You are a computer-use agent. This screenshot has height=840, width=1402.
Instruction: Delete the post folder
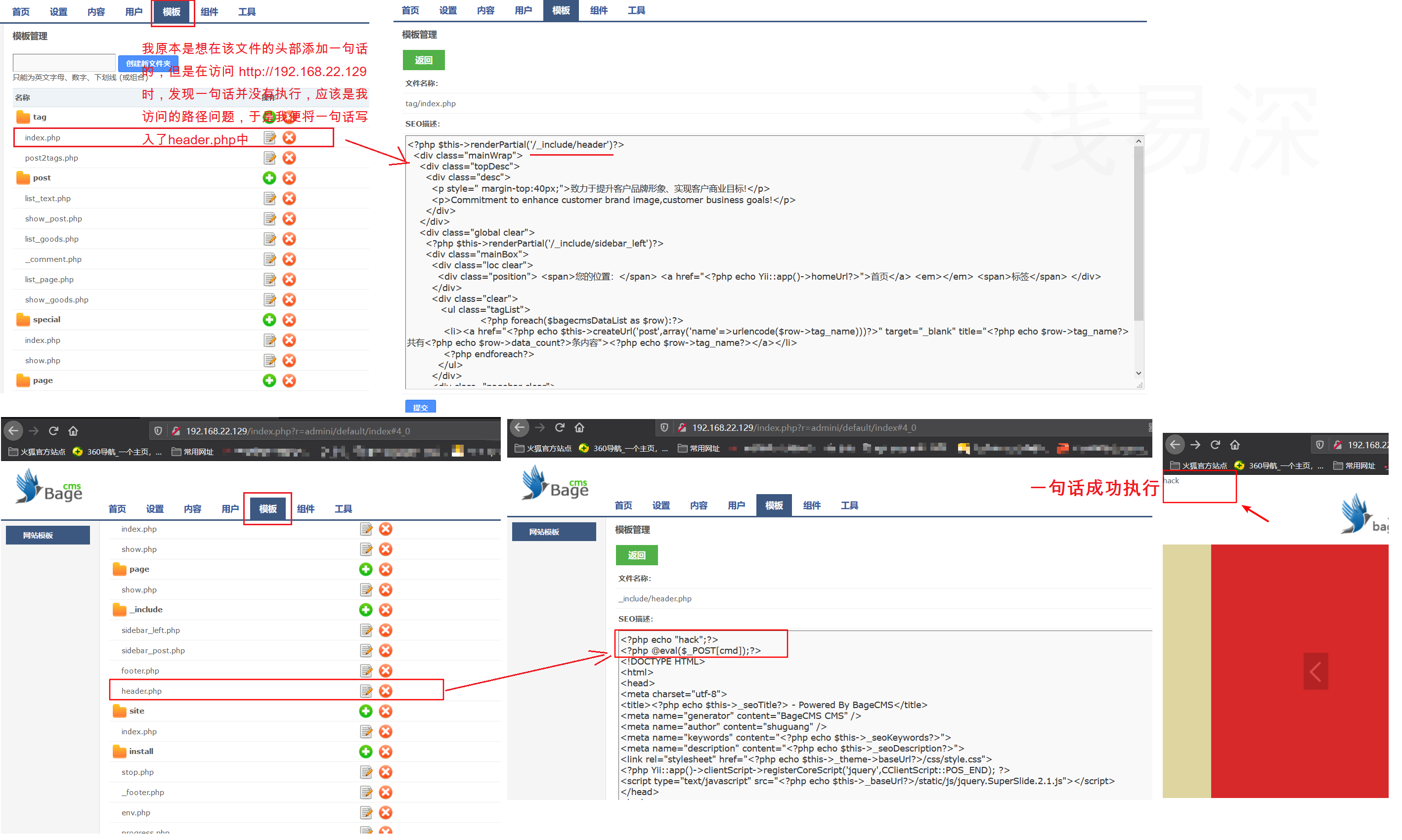coord(289,178)
